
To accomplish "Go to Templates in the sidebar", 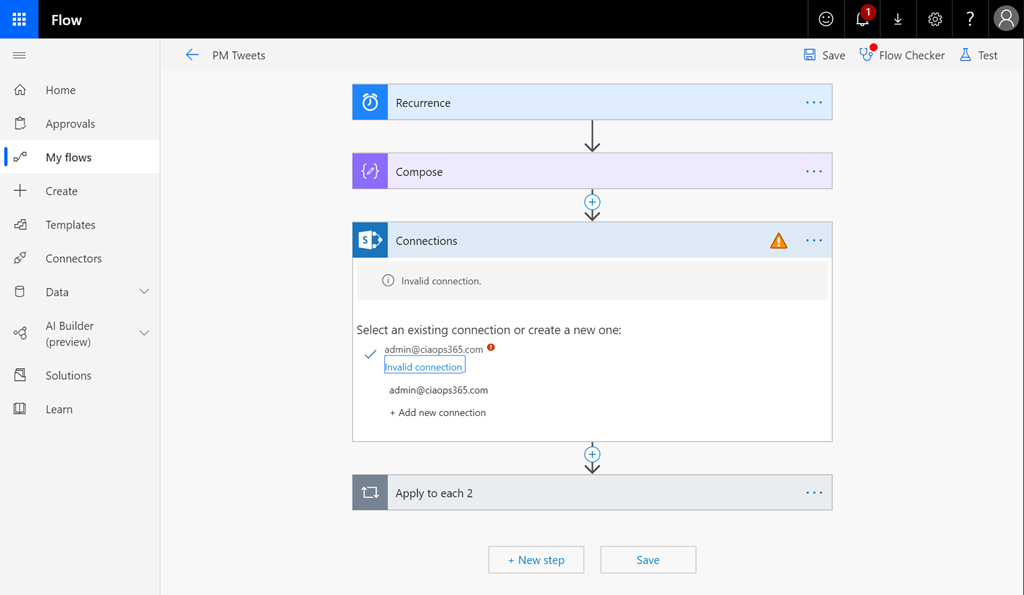I will 70,225.
